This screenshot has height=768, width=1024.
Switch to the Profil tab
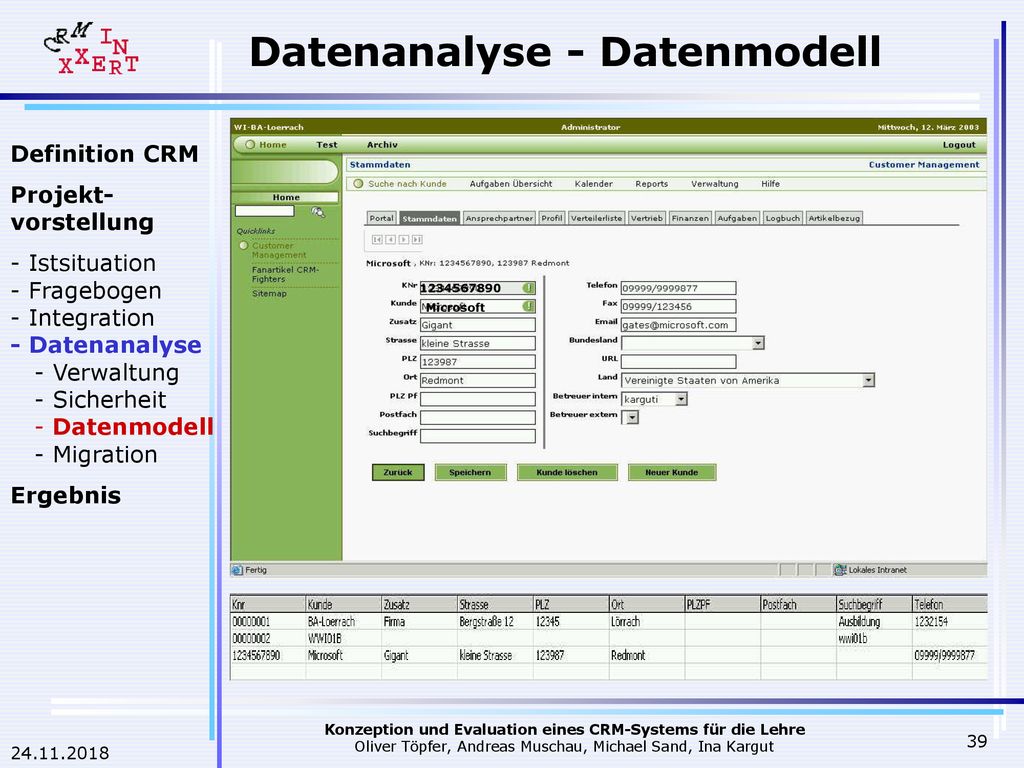coord(552,218)
